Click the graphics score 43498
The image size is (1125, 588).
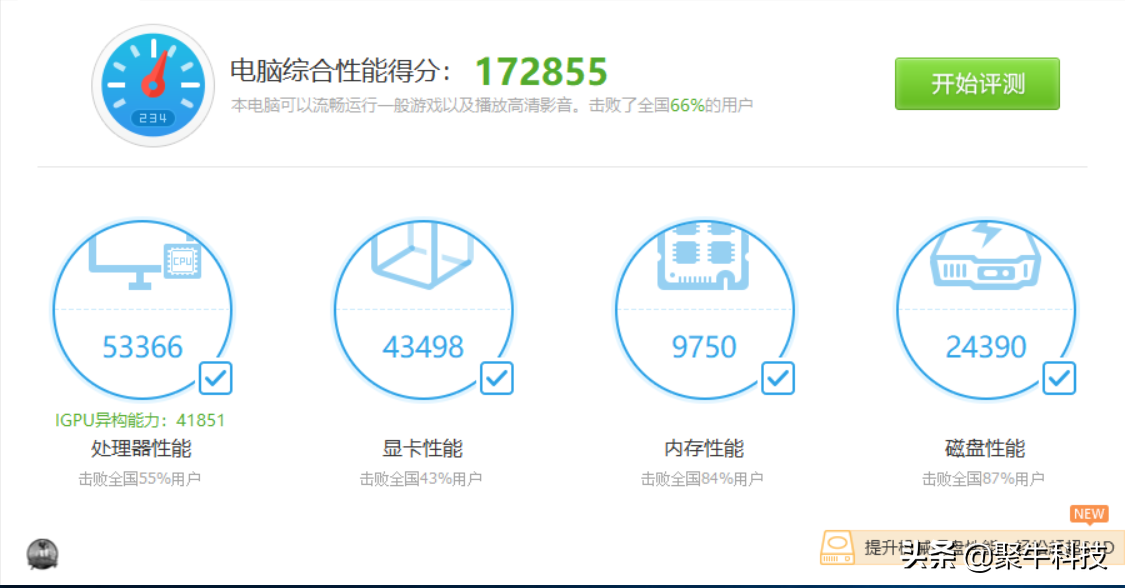423,347
